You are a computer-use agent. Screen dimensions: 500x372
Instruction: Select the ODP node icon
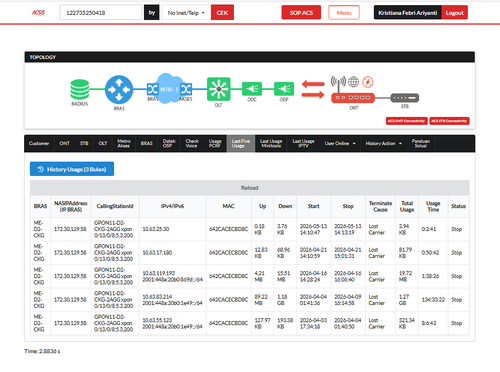pos(284,89)
